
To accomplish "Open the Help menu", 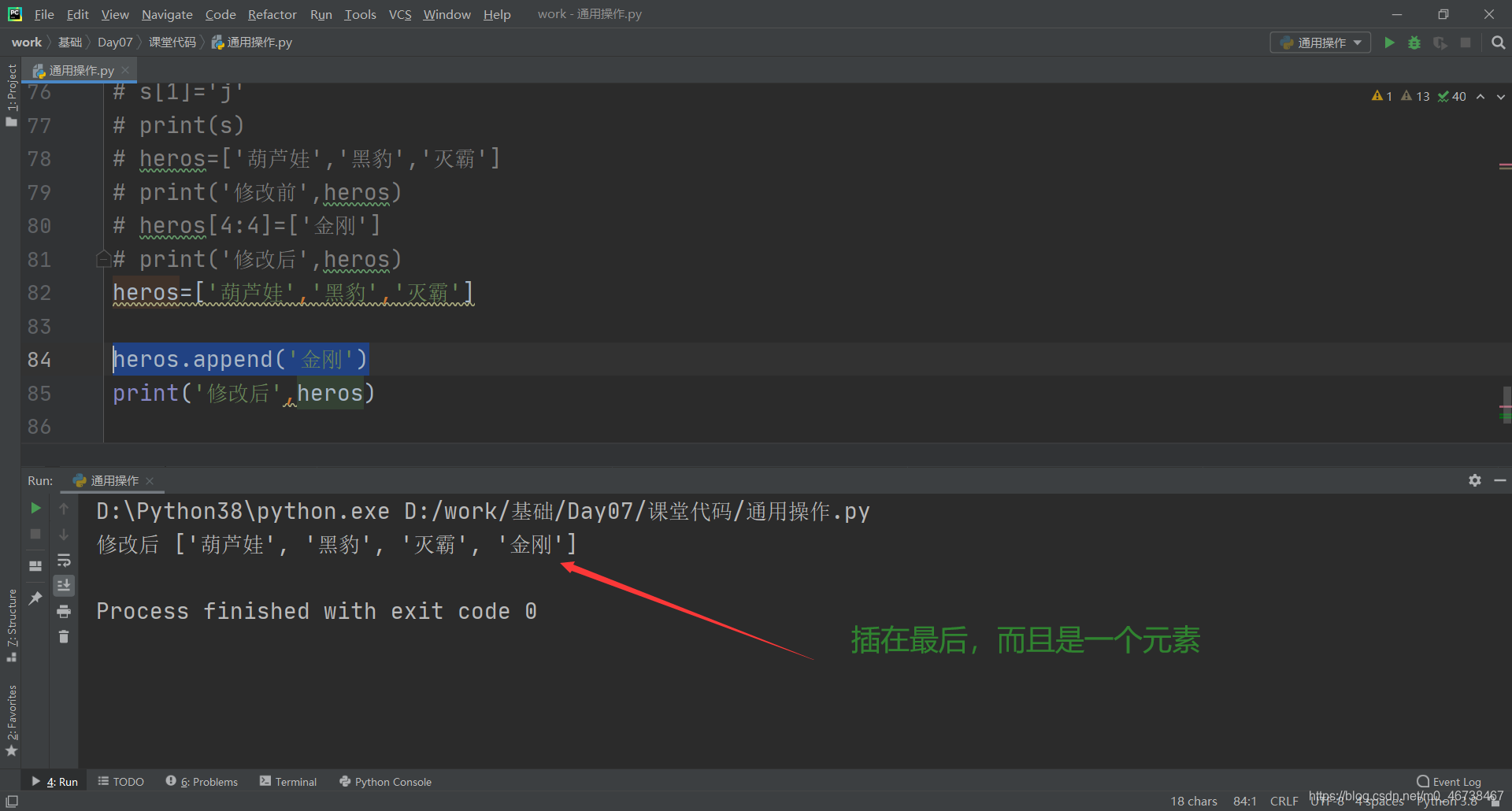I will click(x=497, y=14).
